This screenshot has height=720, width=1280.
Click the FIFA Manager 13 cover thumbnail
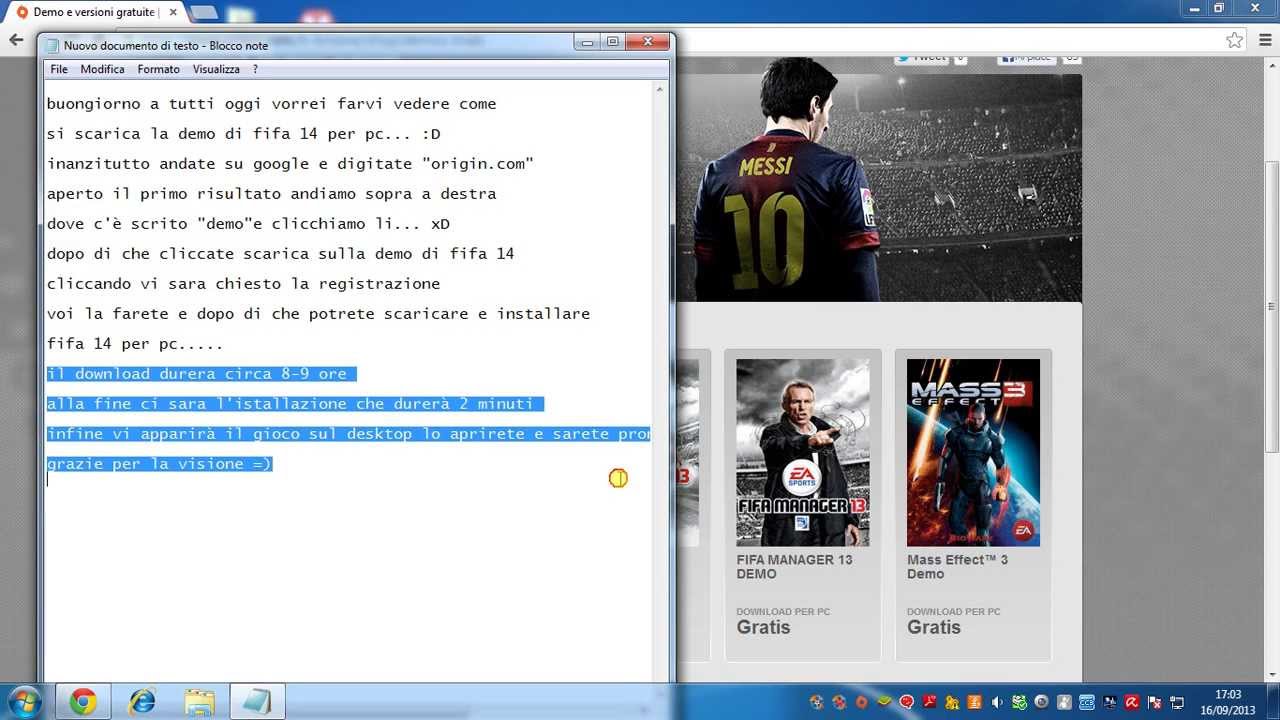click(803, 453)
